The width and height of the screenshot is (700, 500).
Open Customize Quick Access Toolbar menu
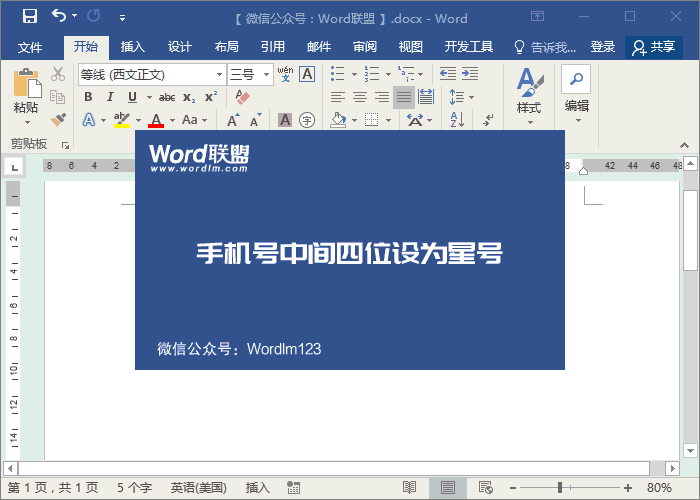[x=122, y=18]
